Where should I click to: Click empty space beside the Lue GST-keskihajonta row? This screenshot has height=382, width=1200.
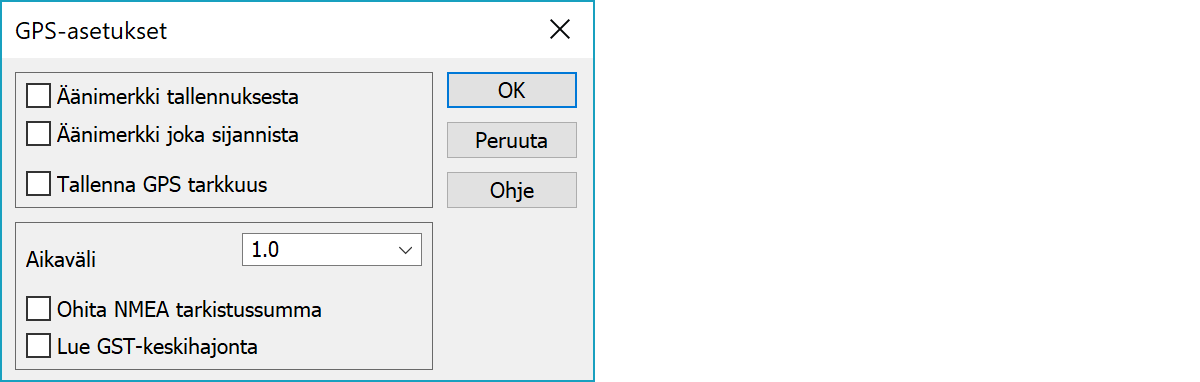click(345, 347)
